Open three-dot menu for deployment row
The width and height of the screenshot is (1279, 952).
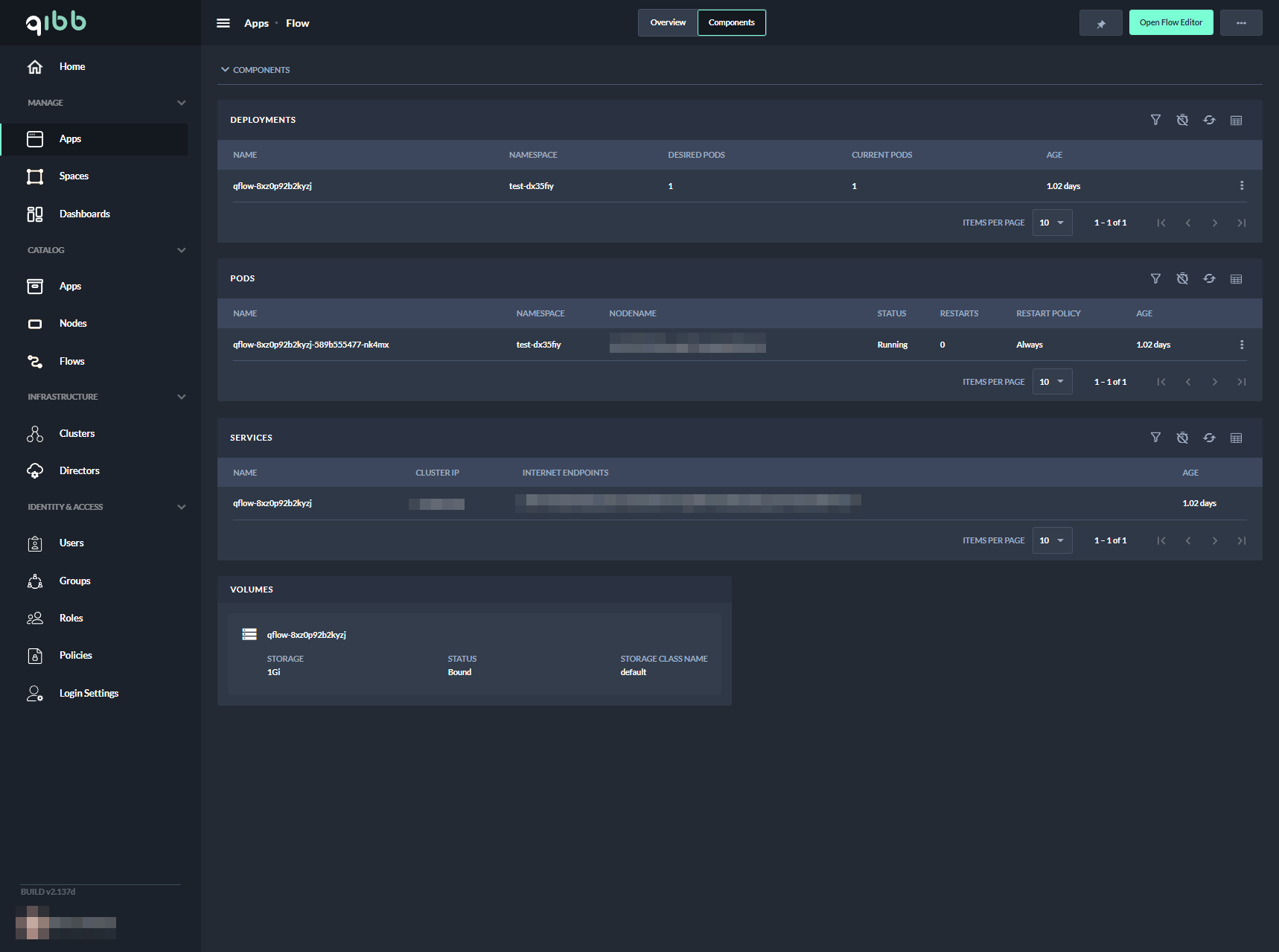1241,186
